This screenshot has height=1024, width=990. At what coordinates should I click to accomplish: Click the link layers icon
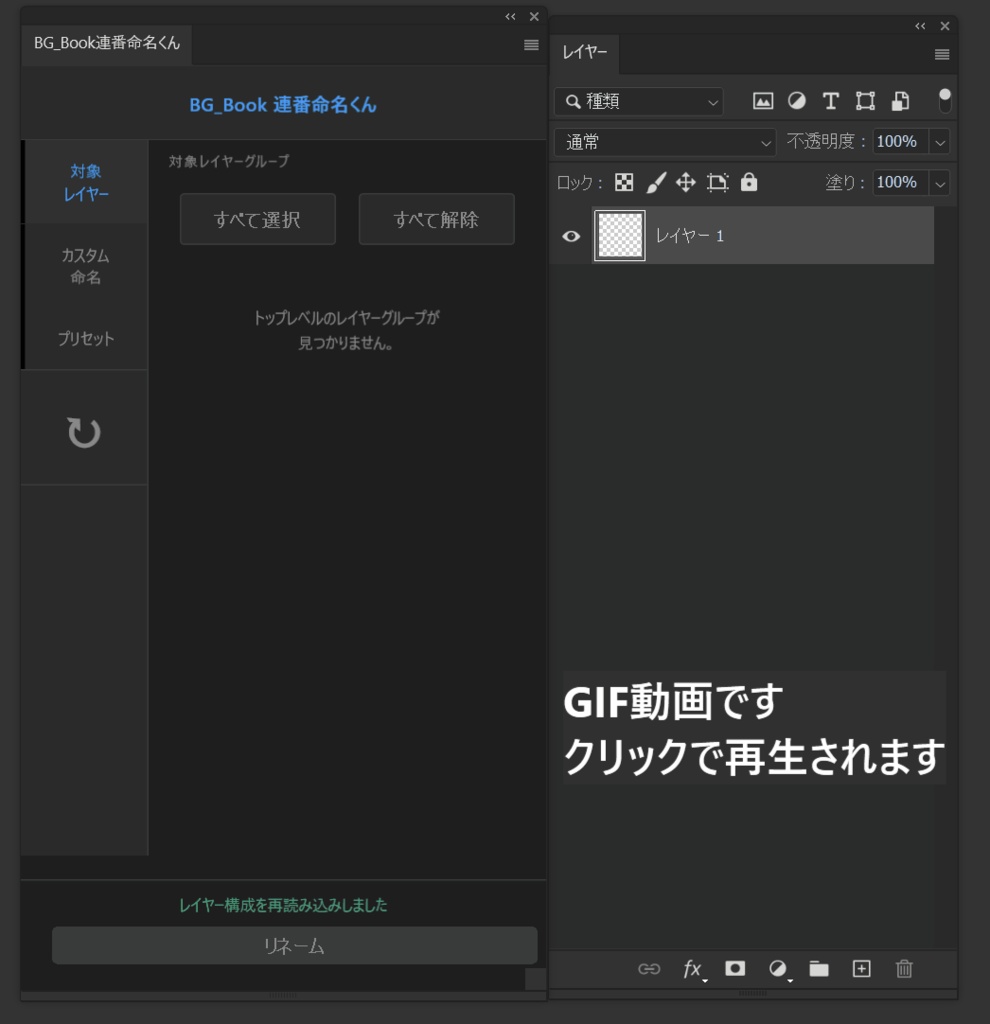click(649, 968)
